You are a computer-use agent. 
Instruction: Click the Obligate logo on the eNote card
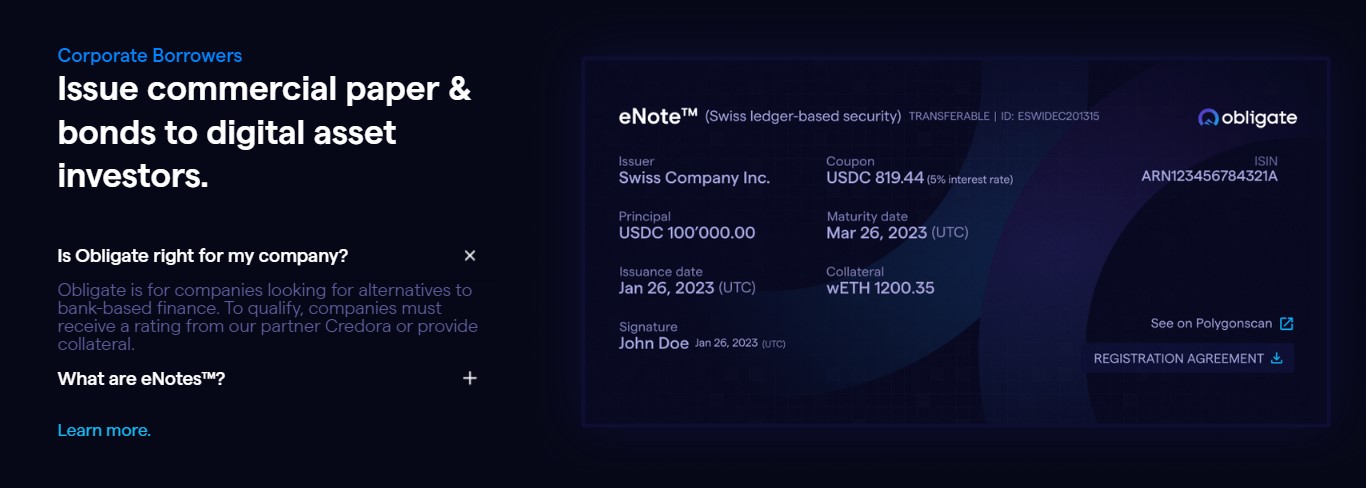coord(1247,118)
